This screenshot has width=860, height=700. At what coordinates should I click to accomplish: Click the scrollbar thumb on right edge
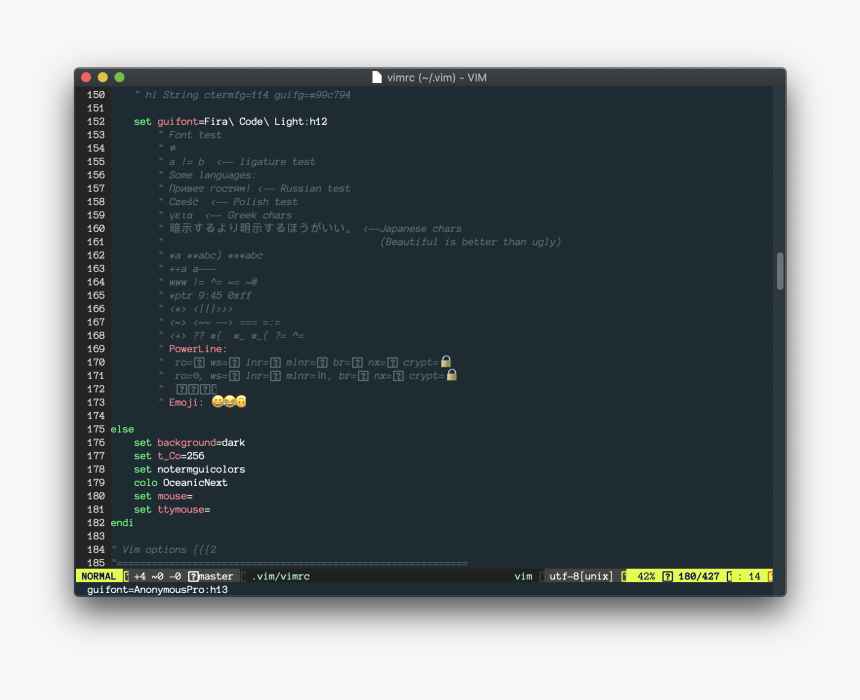click(x=779, y=270)
